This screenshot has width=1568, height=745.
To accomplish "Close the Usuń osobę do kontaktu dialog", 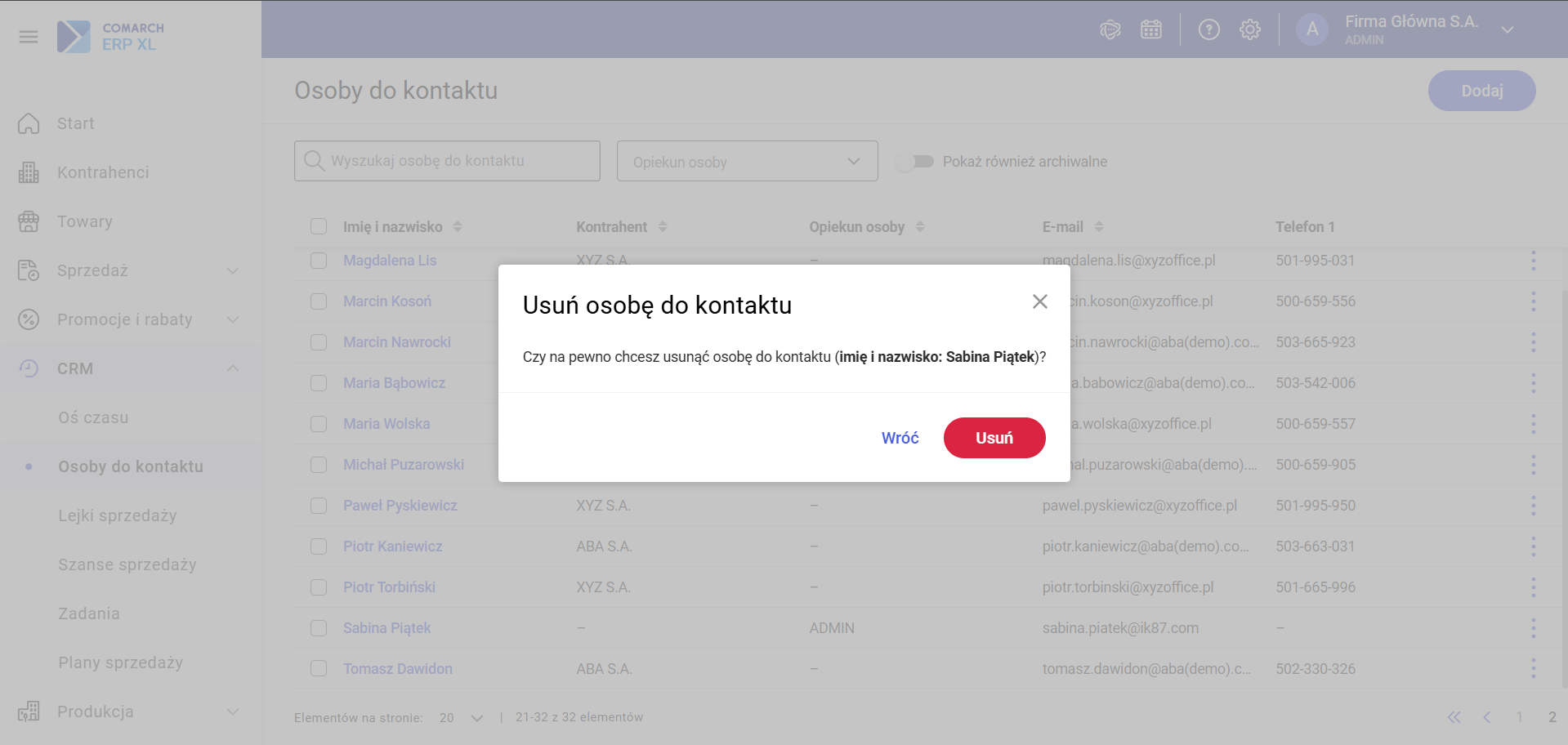I will point(1039,301).
